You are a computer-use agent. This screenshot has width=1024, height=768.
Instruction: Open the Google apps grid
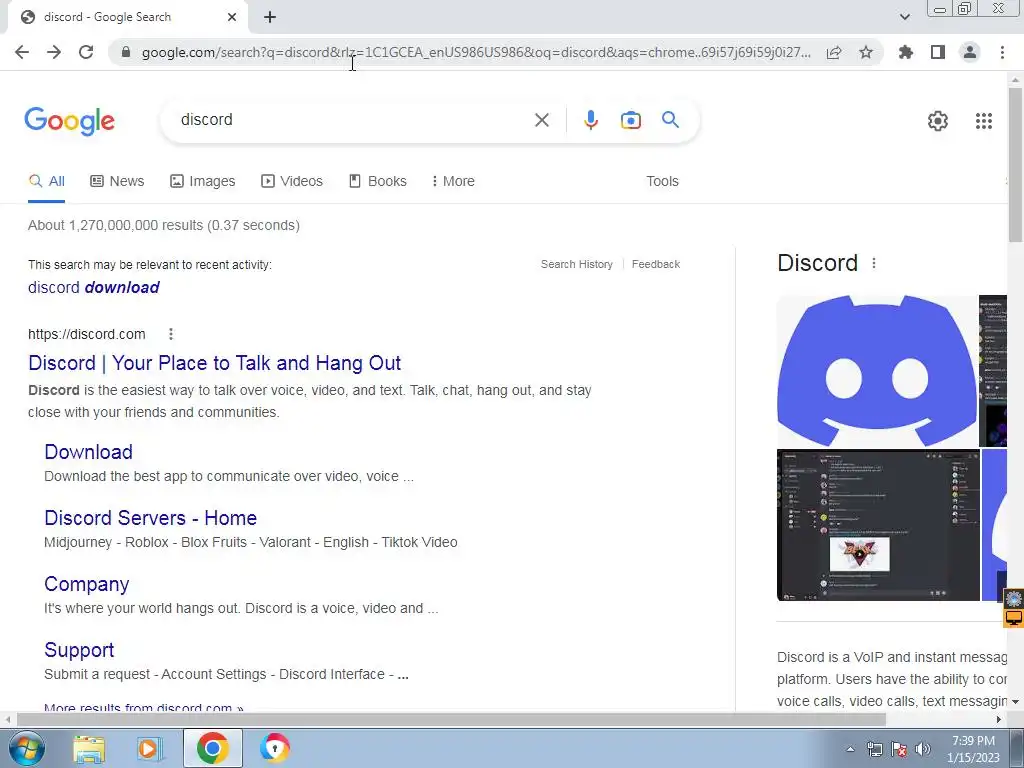(x=984, y=121)
